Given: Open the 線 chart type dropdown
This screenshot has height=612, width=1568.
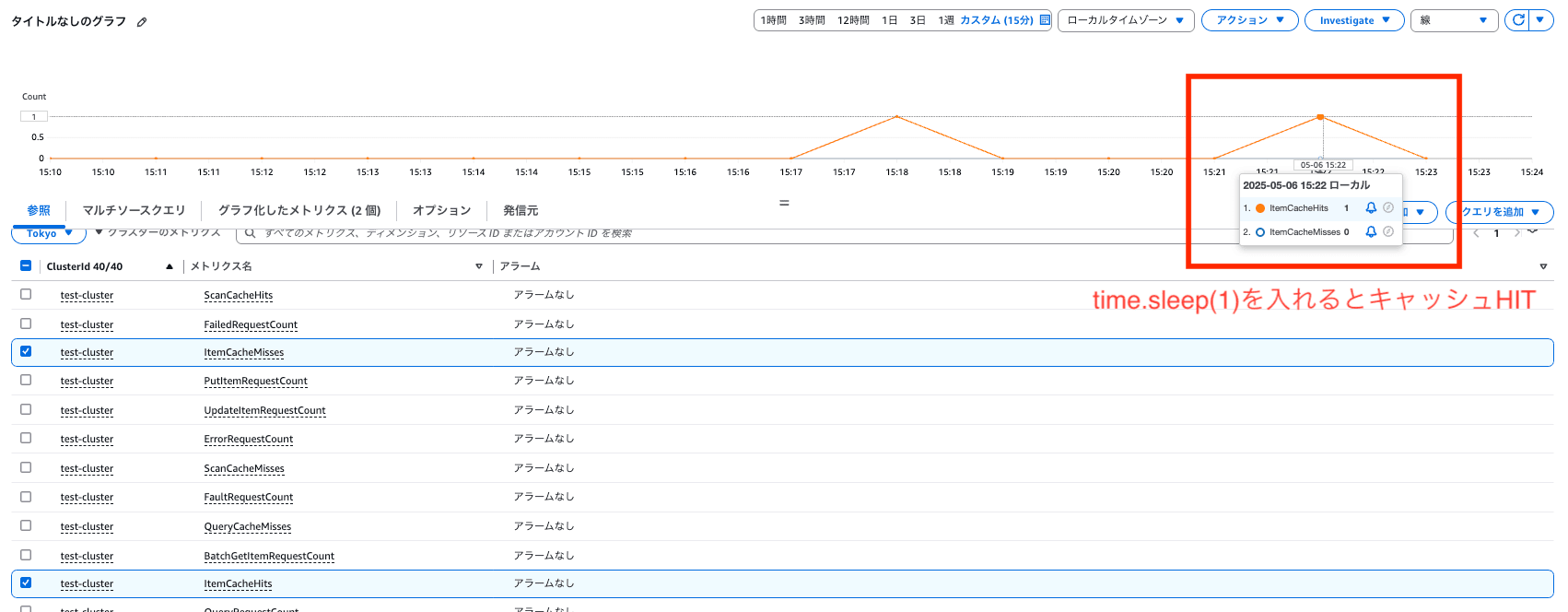Looking at the screenshot, I should tap(1454, 20).
